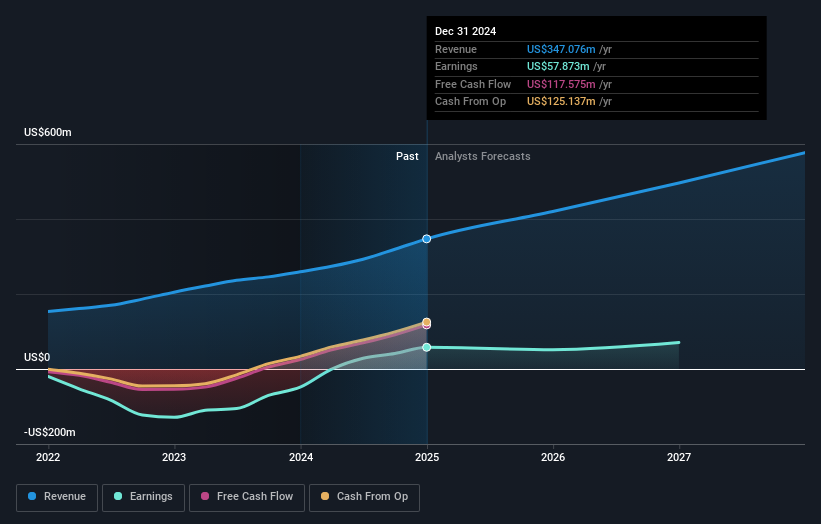Toggle the Free Cash Flow legend button

(x=247, y=497)
